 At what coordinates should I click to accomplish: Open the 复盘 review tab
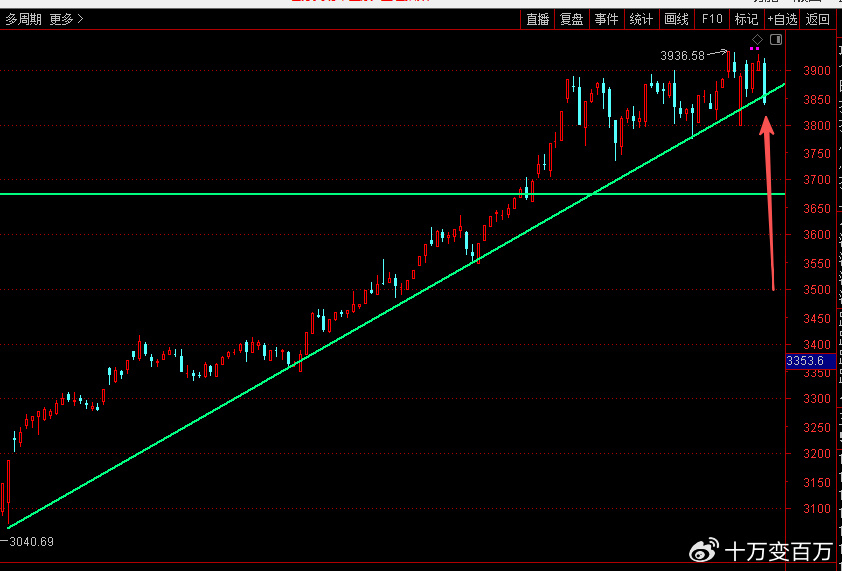[572, 19]
